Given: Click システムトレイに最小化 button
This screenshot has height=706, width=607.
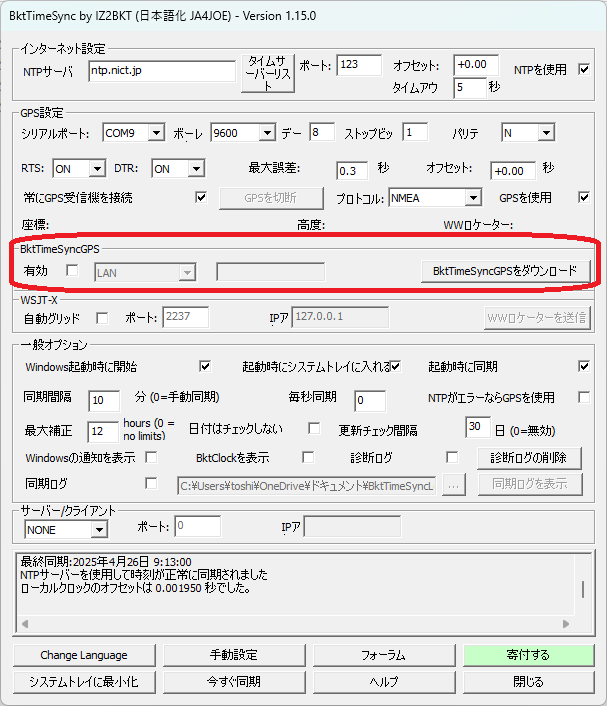Looking at the screenshot, I should coord(84,682).
